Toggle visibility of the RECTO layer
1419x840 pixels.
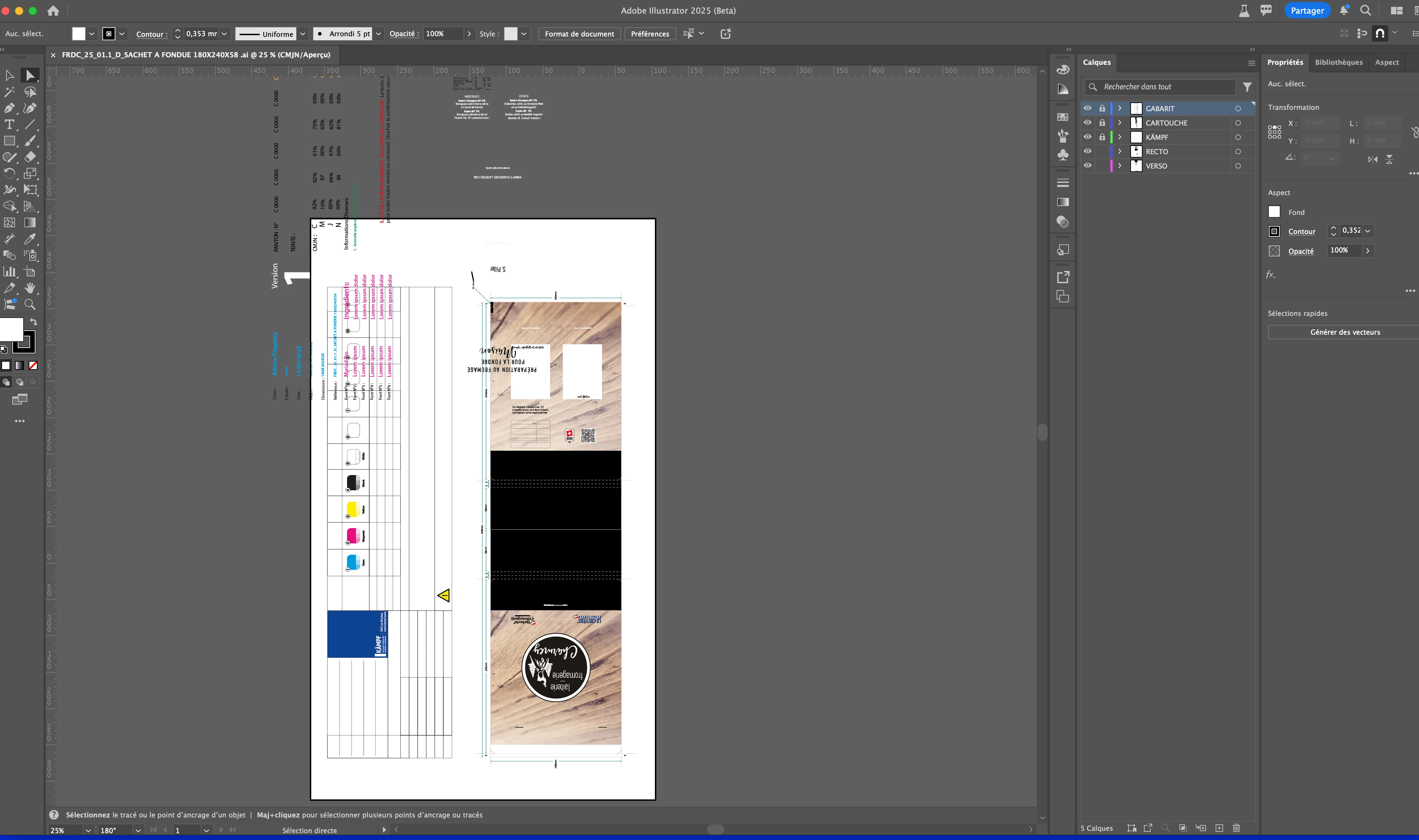(x=1087, y=151)
